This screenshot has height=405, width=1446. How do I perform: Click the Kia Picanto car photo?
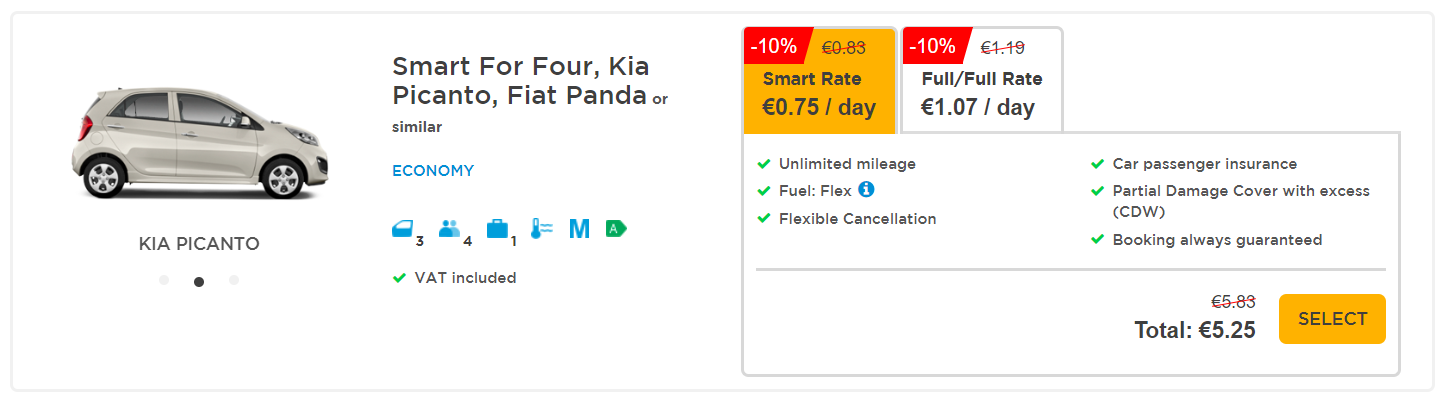coord(199,143)
